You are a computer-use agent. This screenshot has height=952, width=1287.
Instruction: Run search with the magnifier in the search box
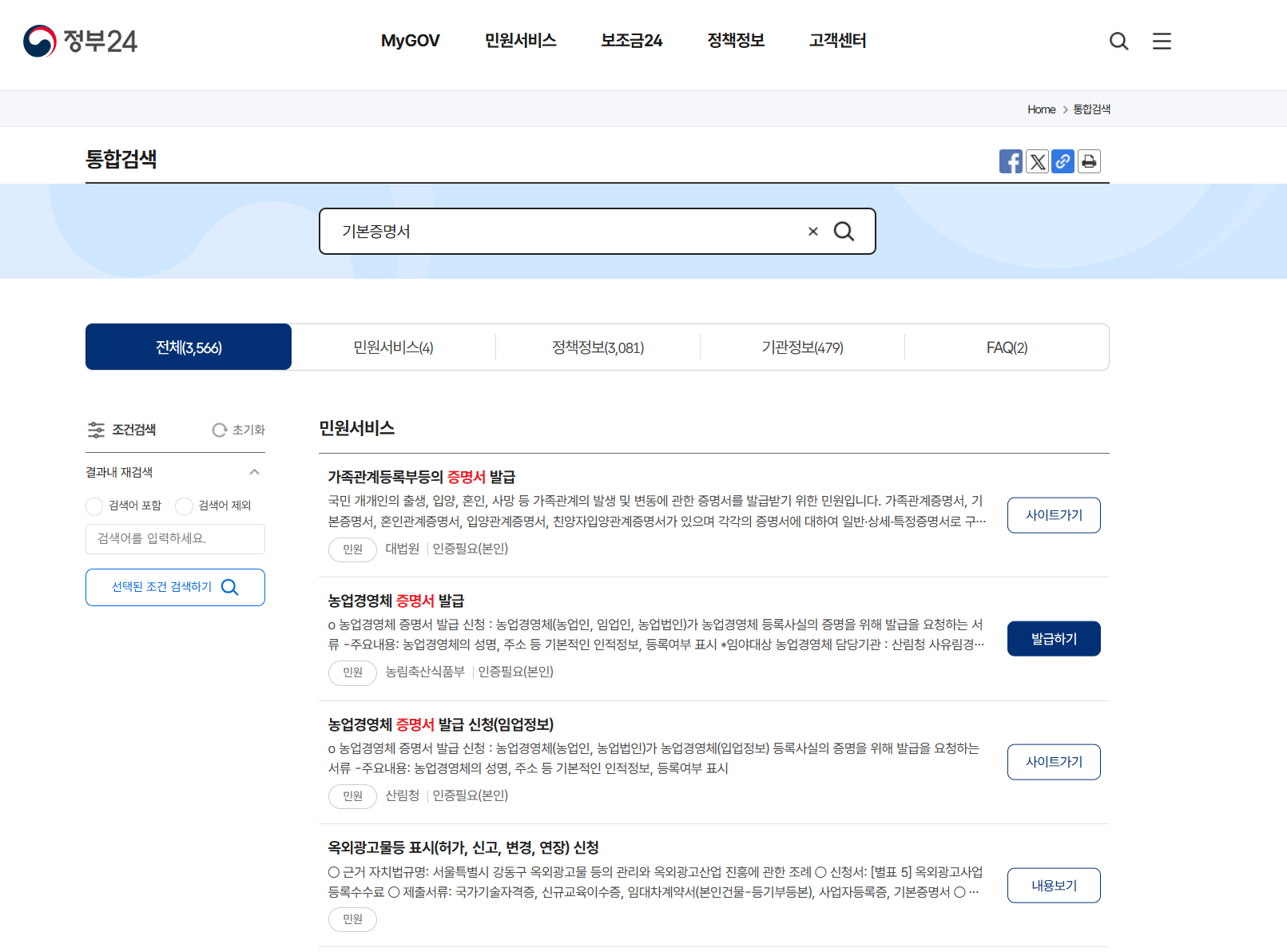(x=844, y=232)
